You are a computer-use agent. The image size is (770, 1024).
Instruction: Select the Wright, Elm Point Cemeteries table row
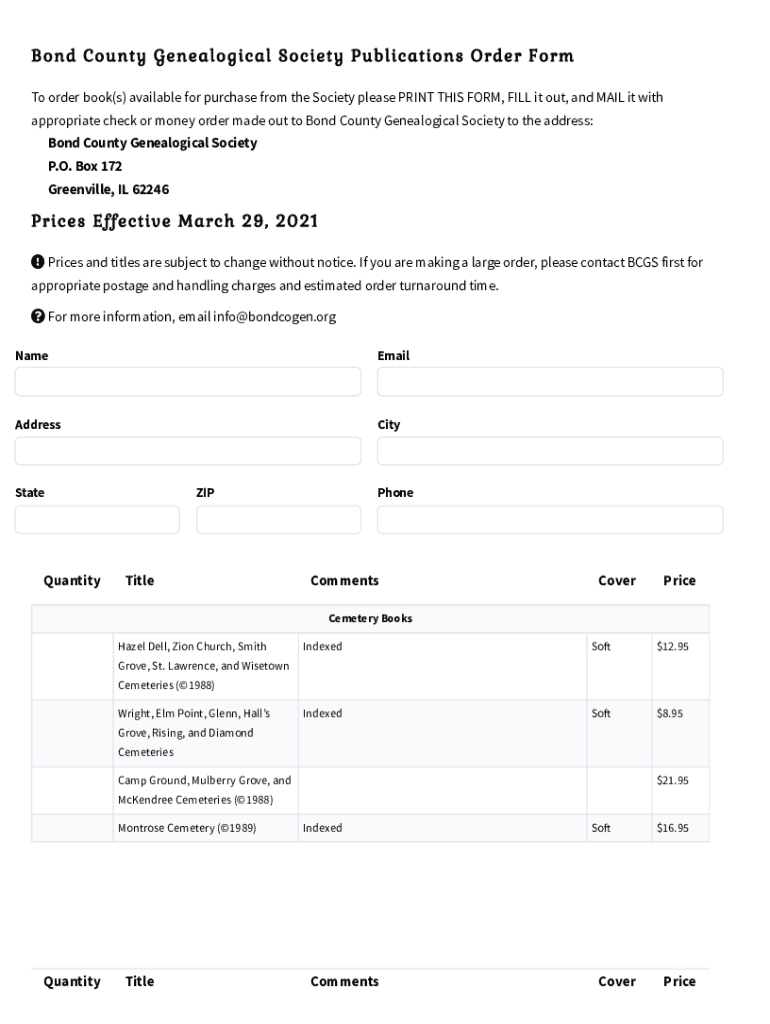[371, 732]
